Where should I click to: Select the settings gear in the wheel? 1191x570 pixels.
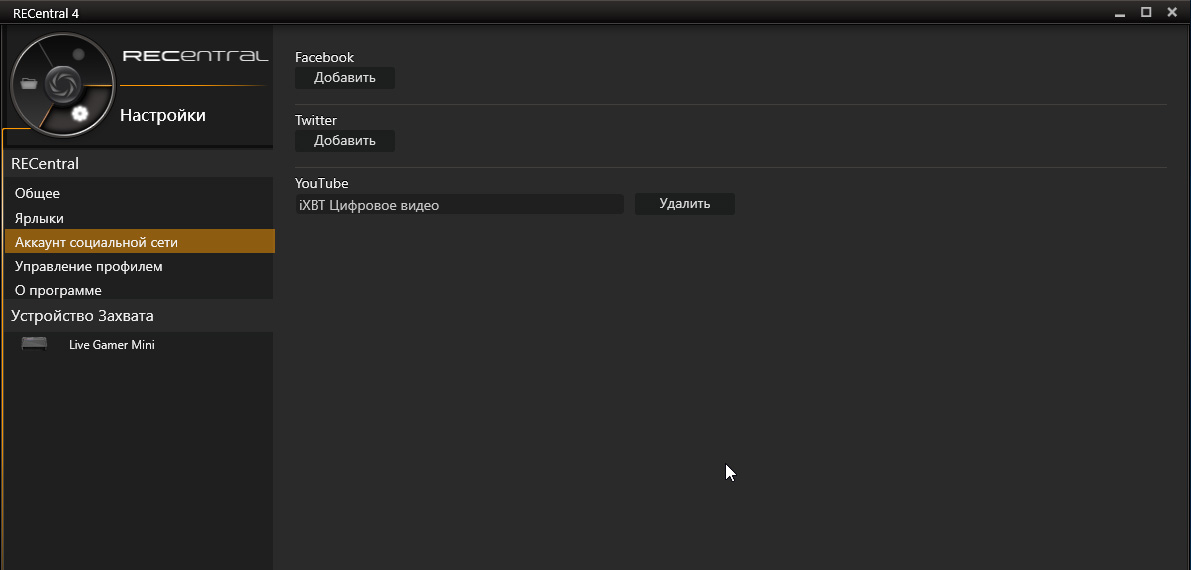[x=80, y=113]
